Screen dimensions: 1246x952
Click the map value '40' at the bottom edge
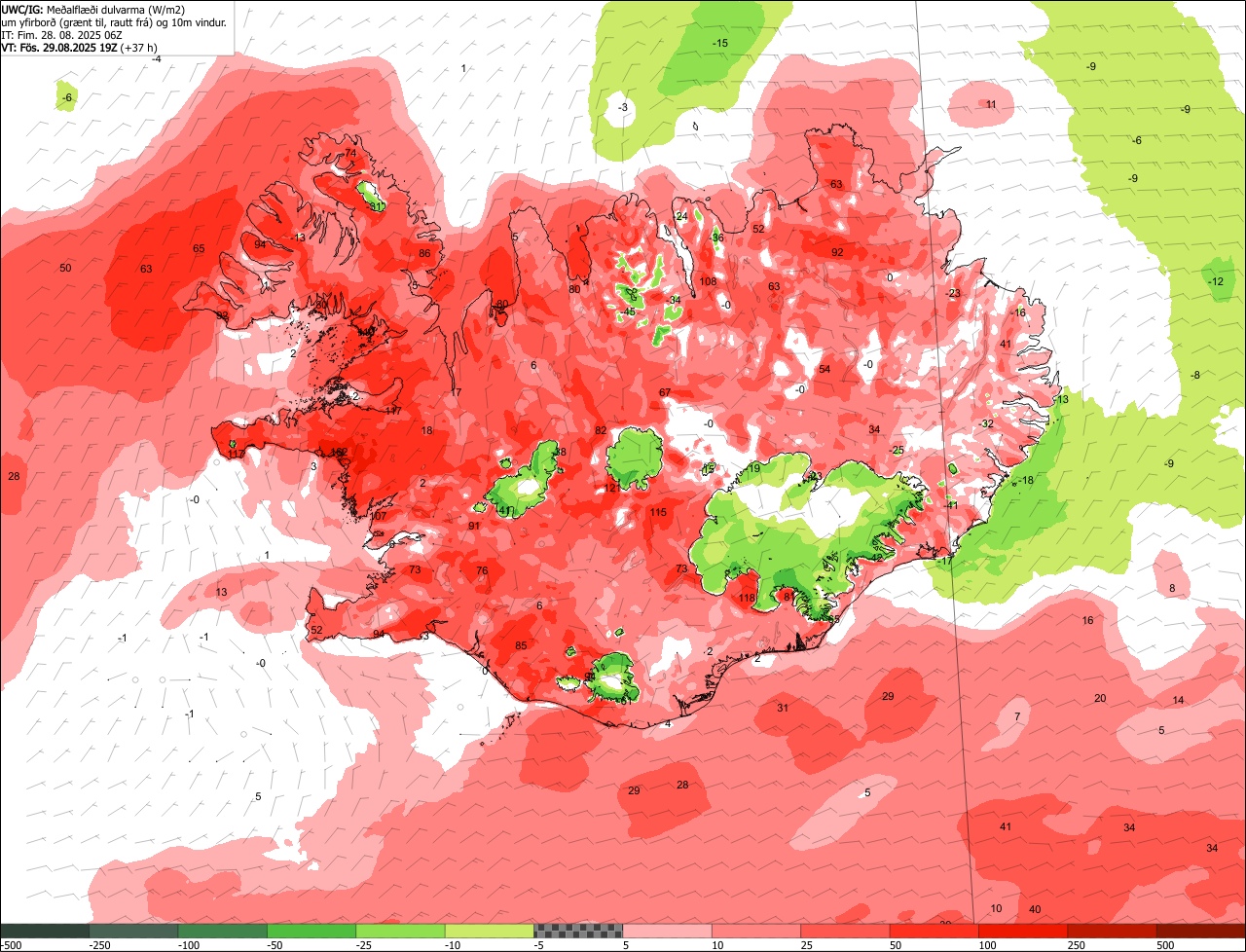pyautogui.click(x=1034, y=909)
